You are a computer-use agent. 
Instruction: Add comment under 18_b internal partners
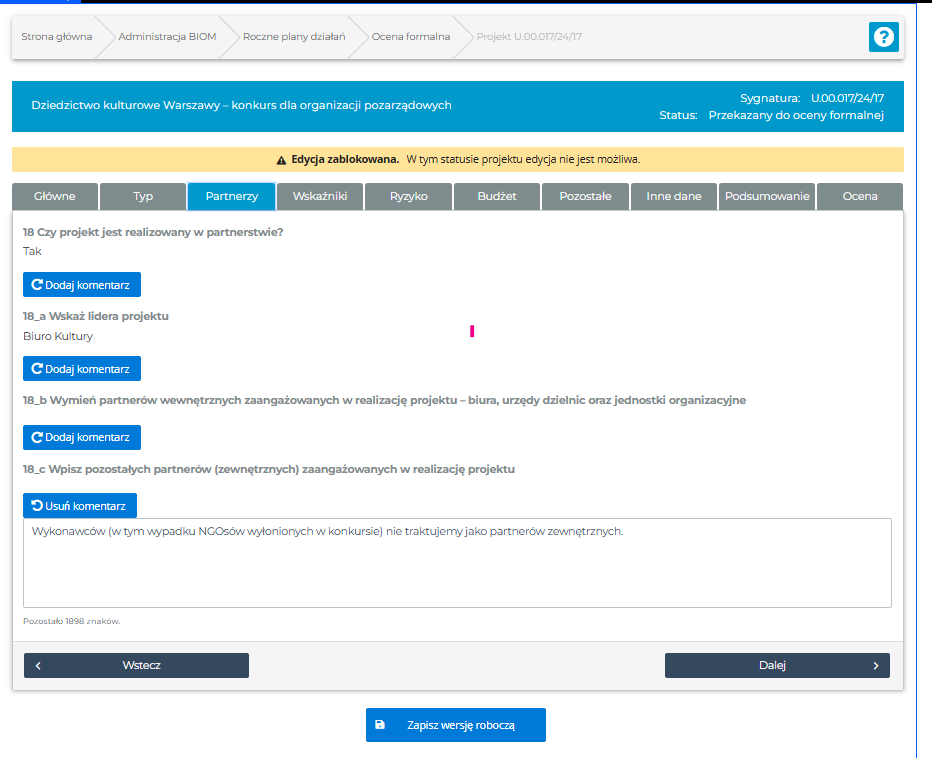82,438
